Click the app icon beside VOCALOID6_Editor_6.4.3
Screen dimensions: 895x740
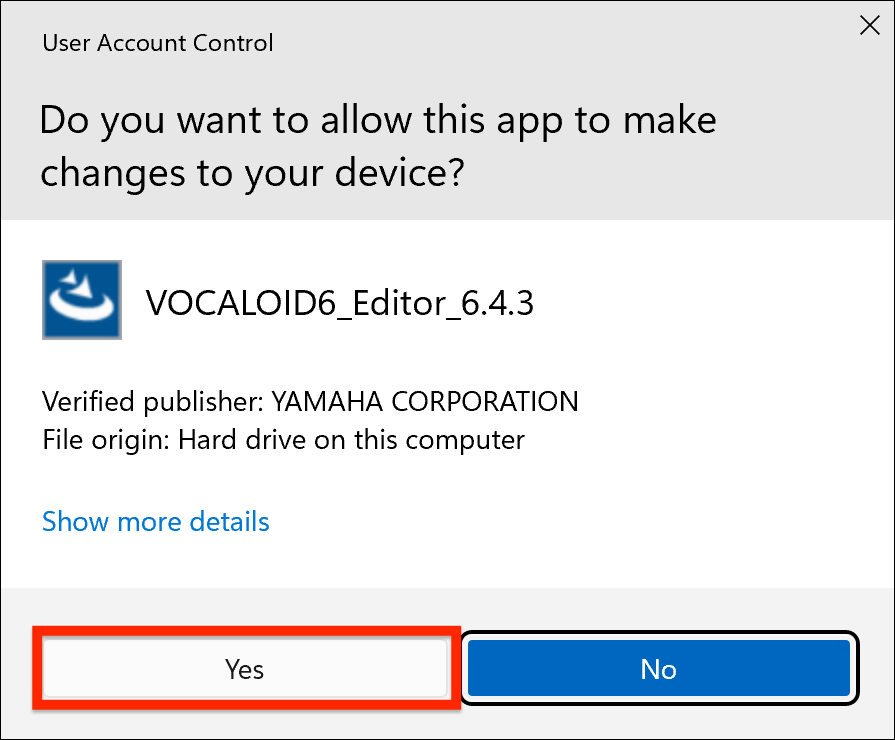click(x=81, y=300)
